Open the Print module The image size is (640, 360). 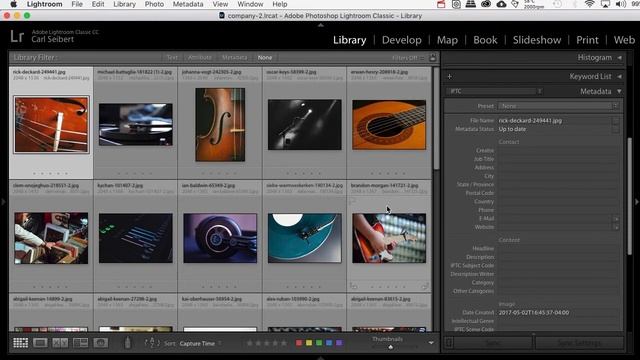click(587, 40)
